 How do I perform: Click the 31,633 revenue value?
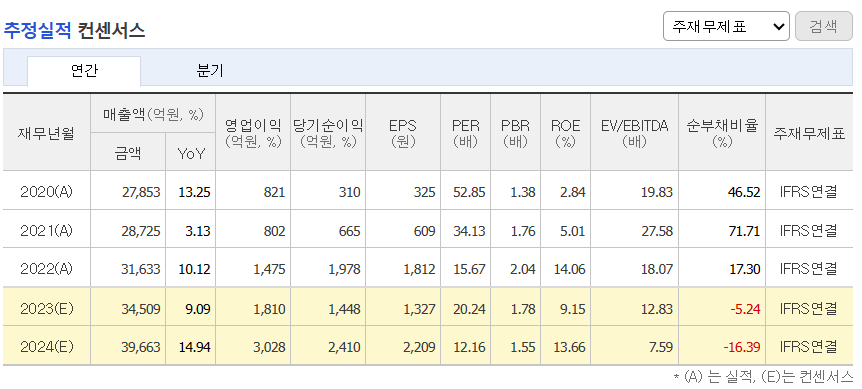click(x=141, y=270)
